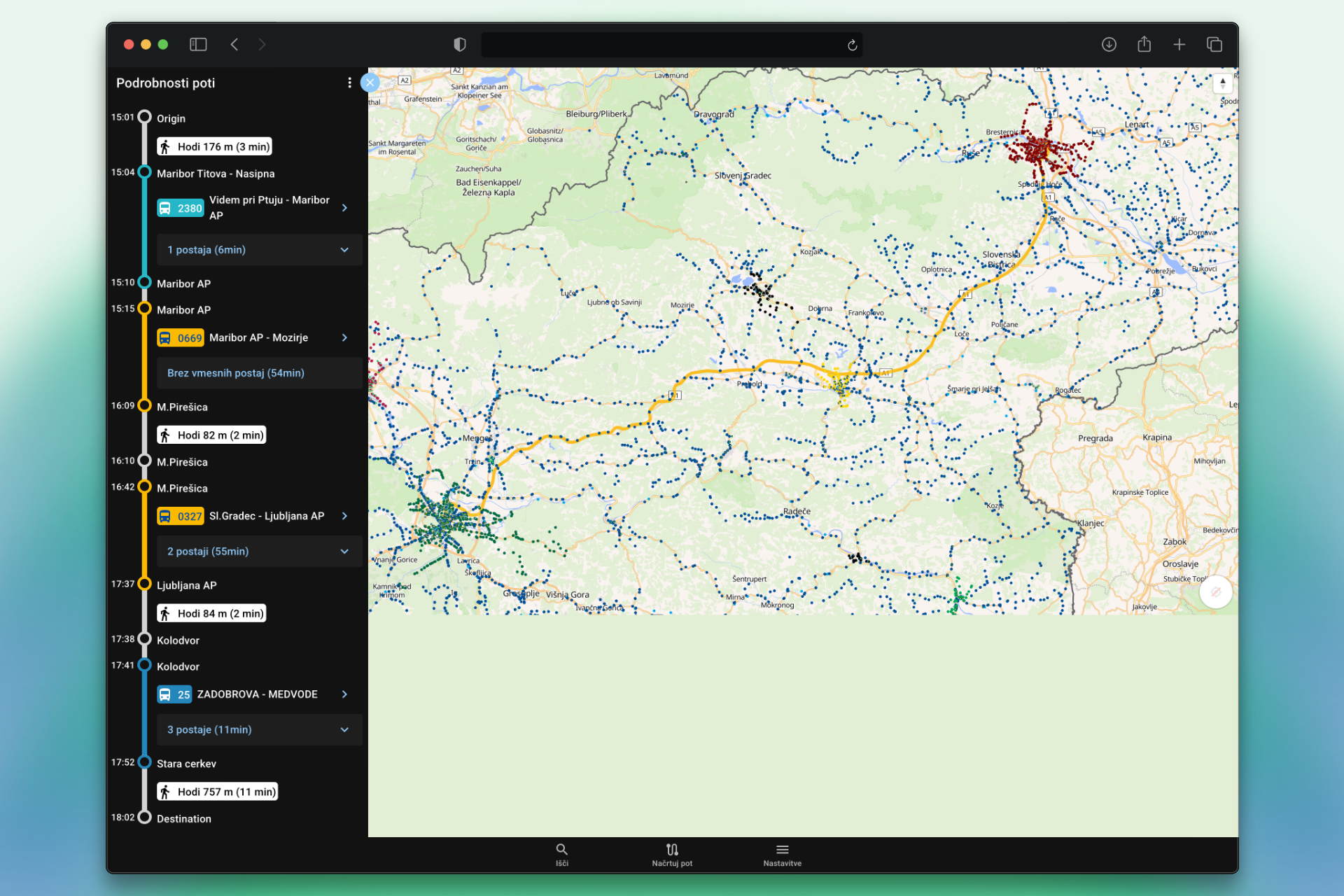The image size is (1344, 896).
Task: Click the round location button on the map
Action: tap(1215, 592)
